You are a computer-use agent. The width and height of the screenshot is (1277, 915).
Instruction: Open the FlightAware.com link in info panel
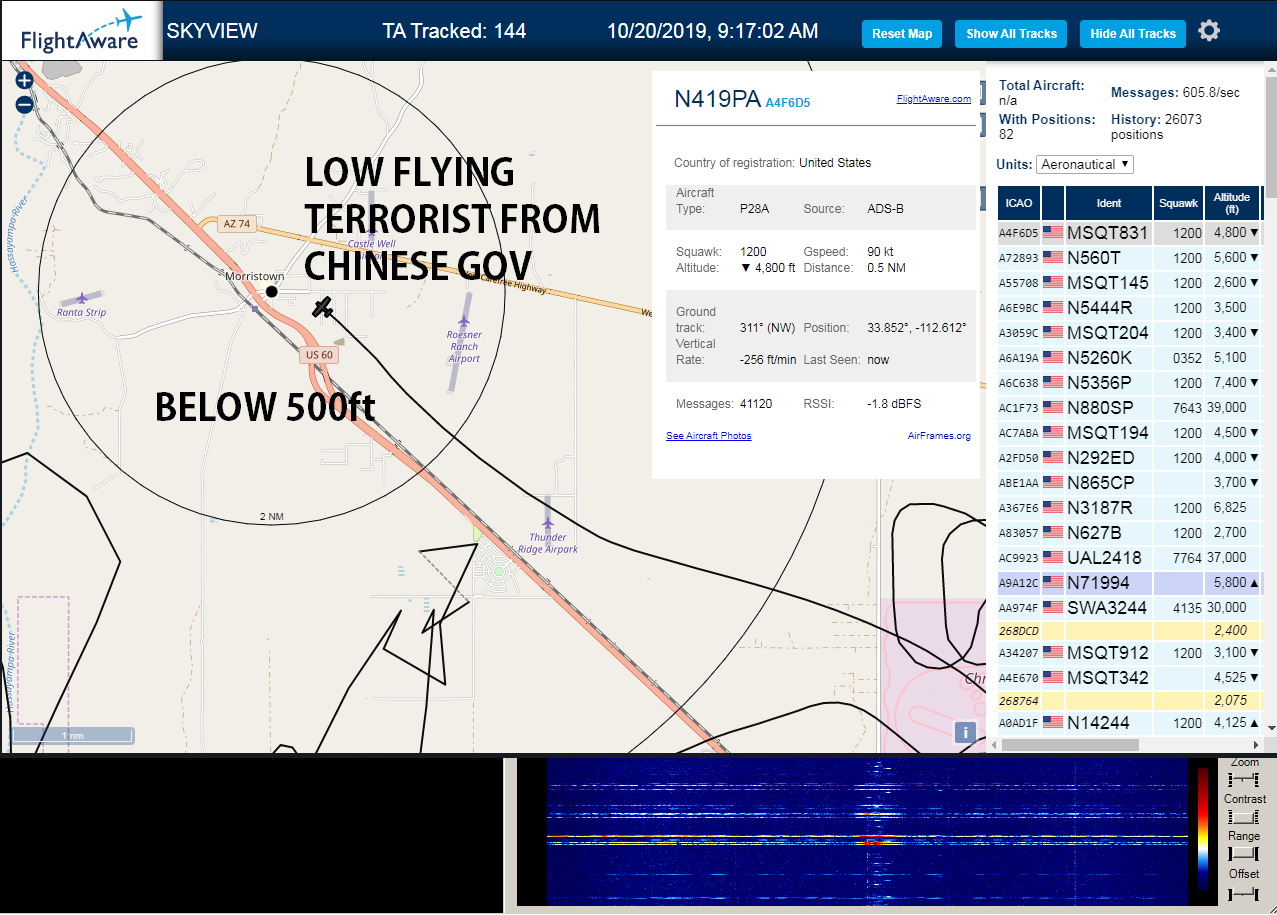coord(934,99)
